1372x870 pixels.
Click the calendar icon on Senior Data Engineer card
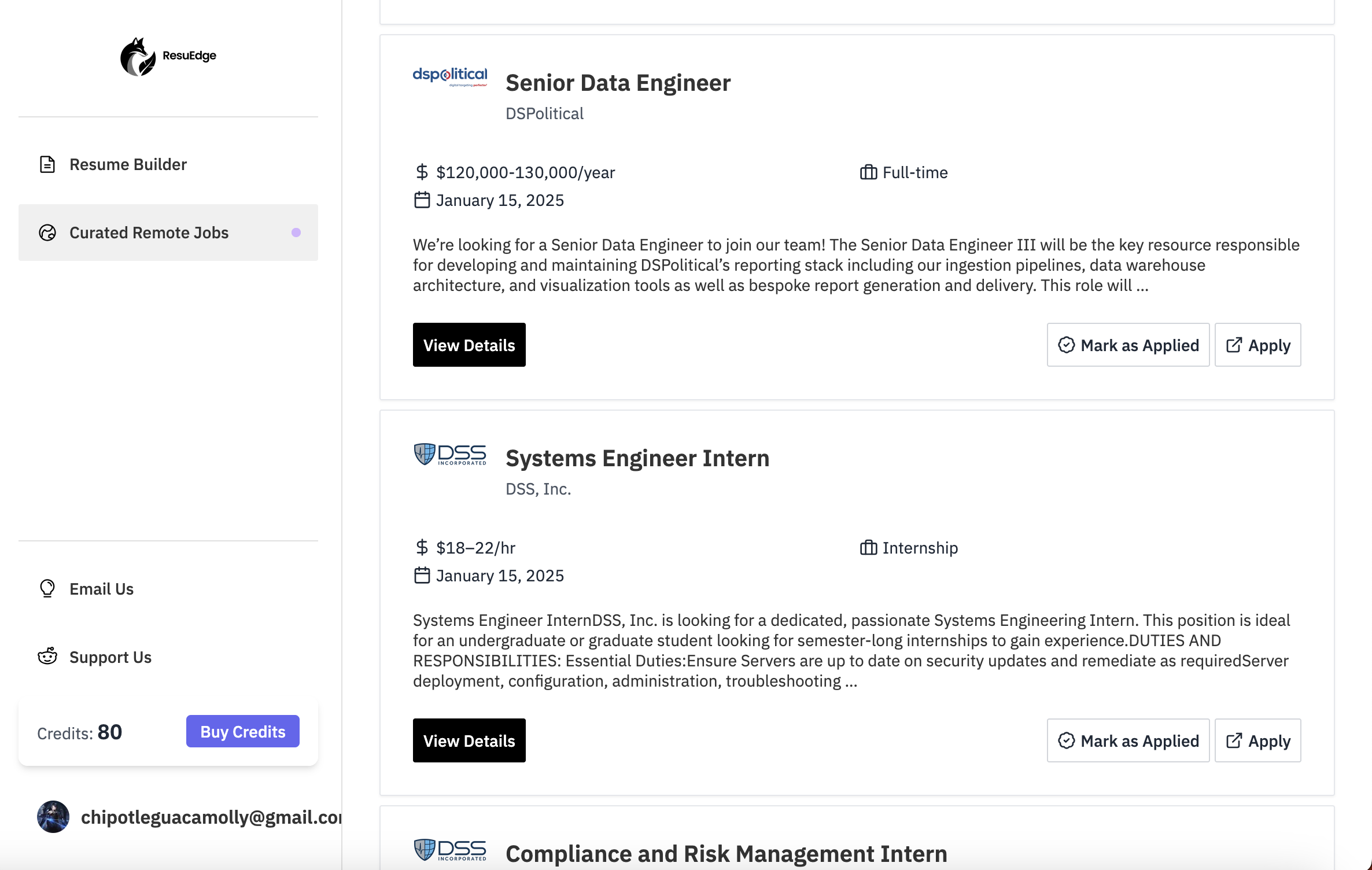click(x=422, y=200)
